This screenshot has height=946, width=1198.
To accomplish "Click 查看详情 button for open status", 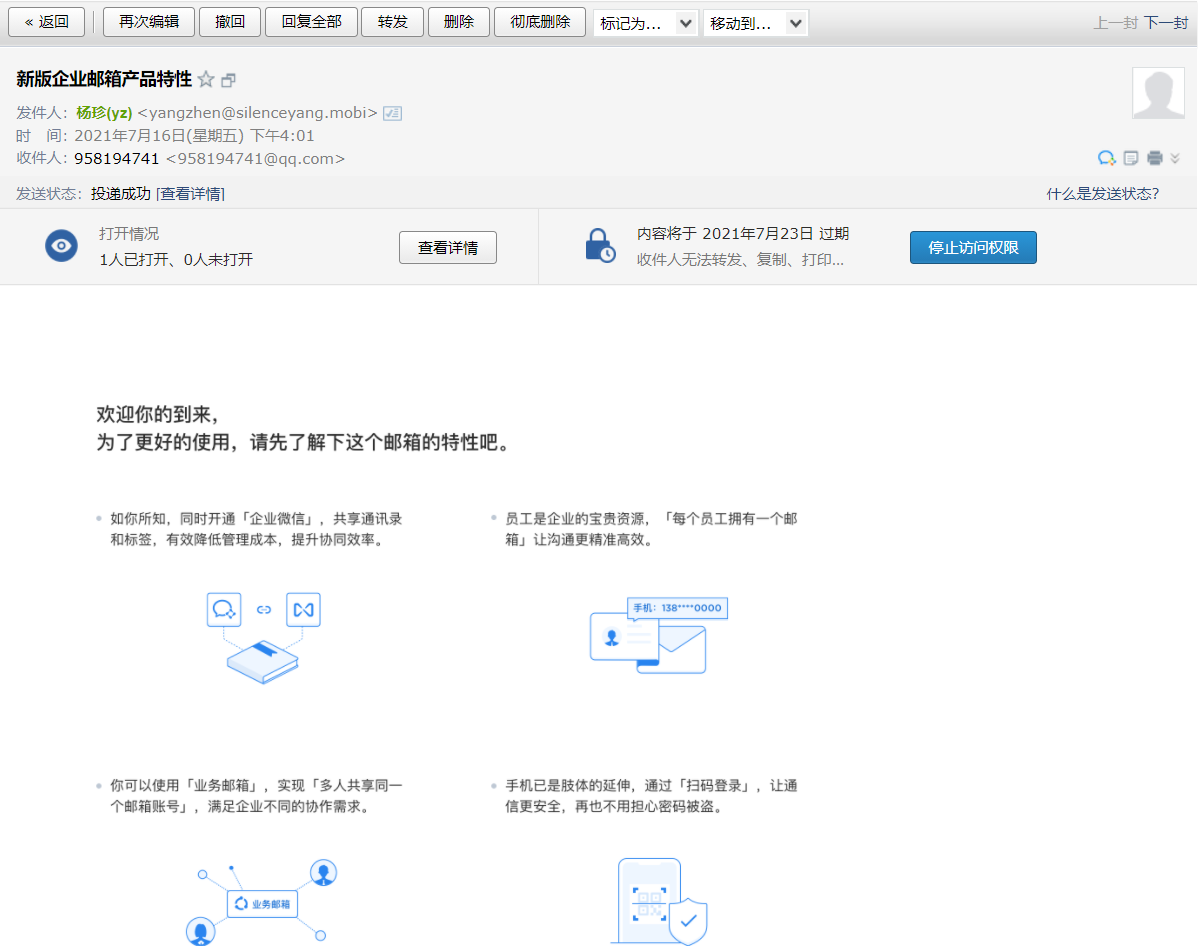I will click(447, 248).
